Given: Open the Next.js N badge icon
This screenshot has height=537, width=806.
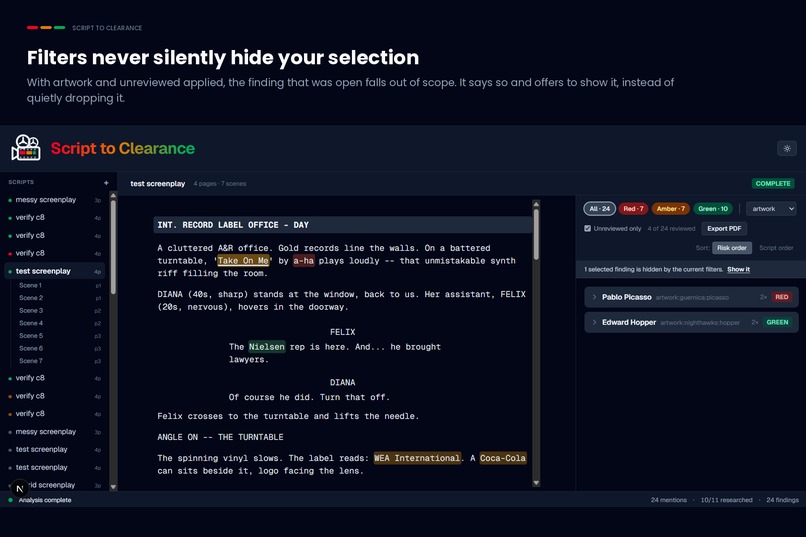Looking at the screenshot, I should click(20, 488).
